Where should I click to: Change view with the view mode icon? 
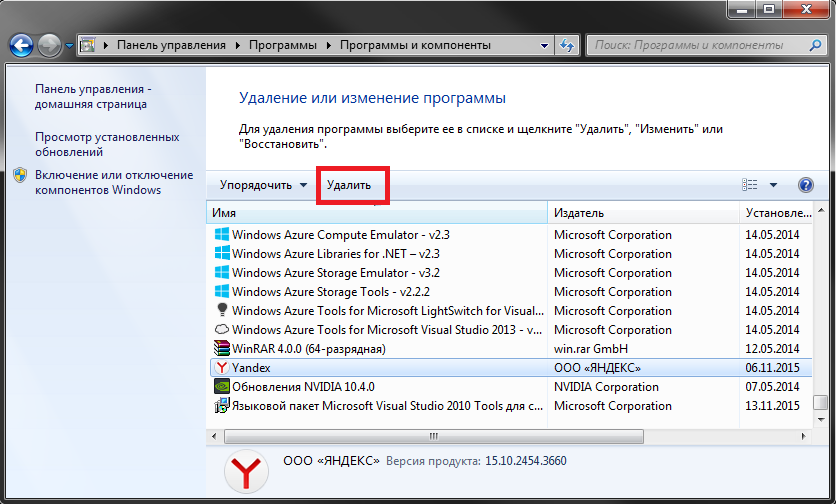(750, 185)
